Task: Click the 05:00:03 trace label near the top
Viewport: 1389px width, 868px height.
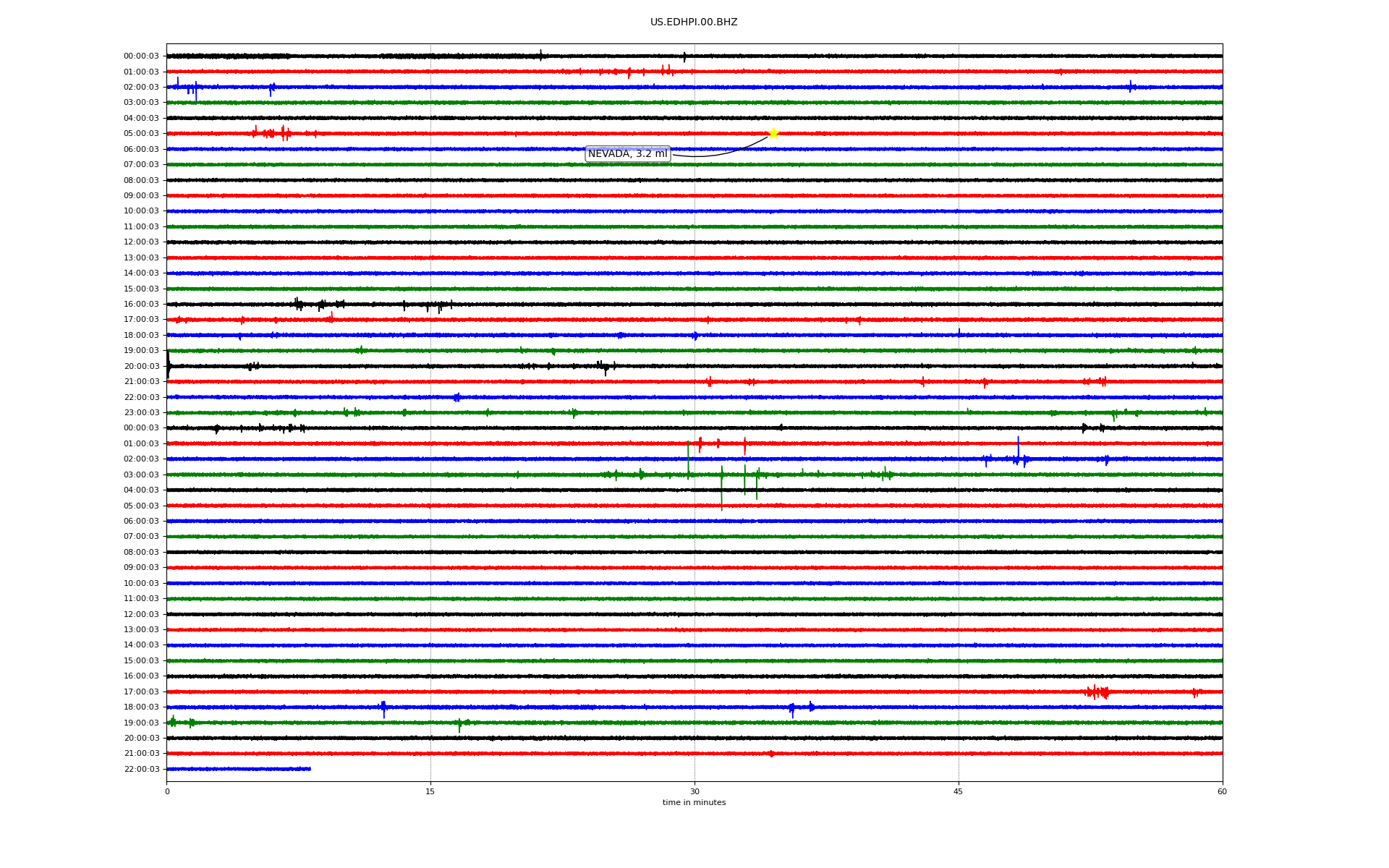Action: click(x=141, y=134)
